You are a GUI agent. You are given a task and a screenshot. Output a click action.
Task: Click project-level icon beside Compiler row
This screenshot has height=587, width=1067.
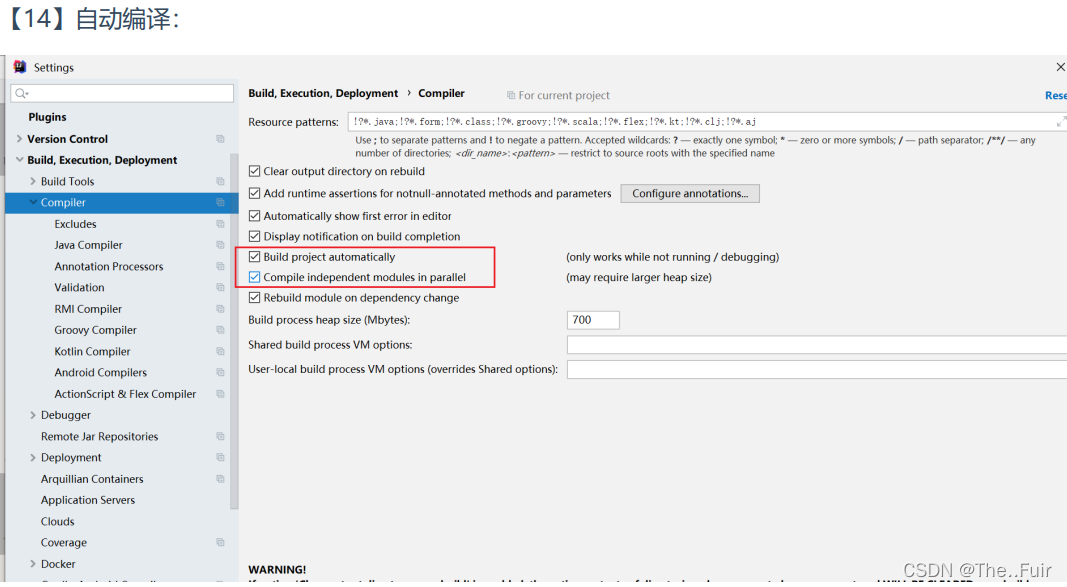[x=220, y=203]
